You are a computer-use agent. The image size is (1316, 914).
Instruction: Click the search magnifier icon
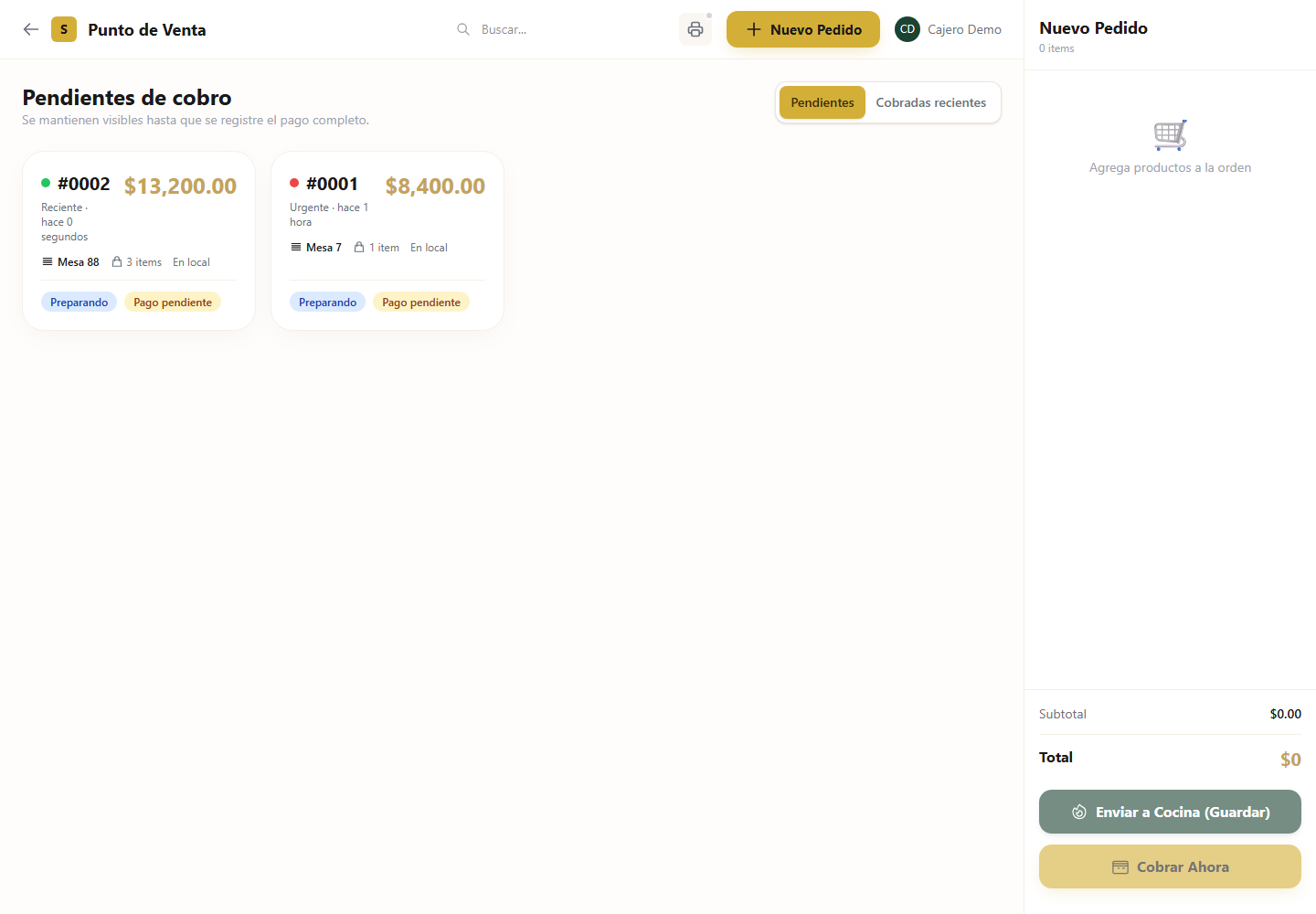(x=463, y=29)
